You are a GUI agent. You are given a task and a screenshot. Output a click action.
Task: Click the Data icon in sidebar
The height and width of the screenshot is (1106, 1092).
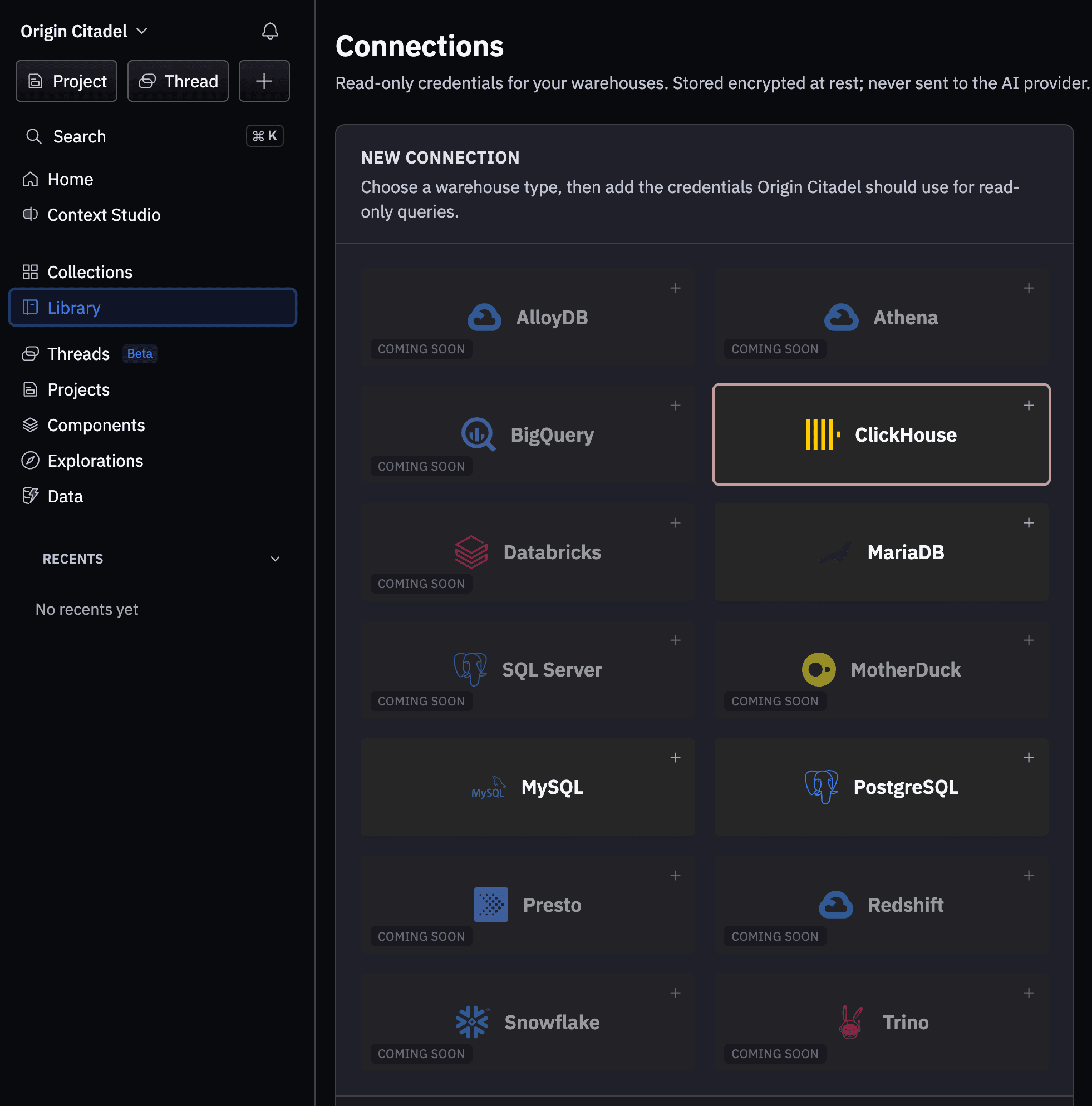[31, 496]
